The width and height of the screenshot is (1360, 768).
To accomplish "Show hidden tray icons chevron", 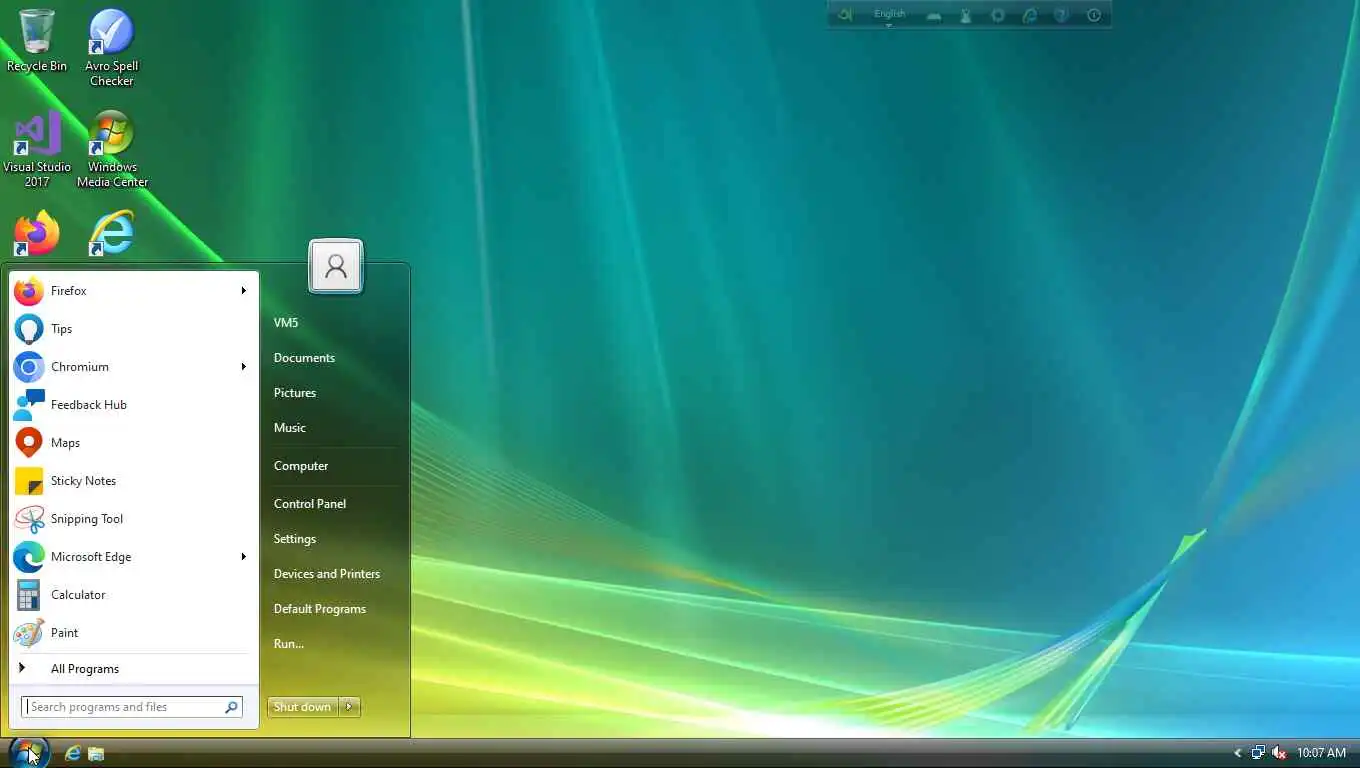I will coord(1237,753).
